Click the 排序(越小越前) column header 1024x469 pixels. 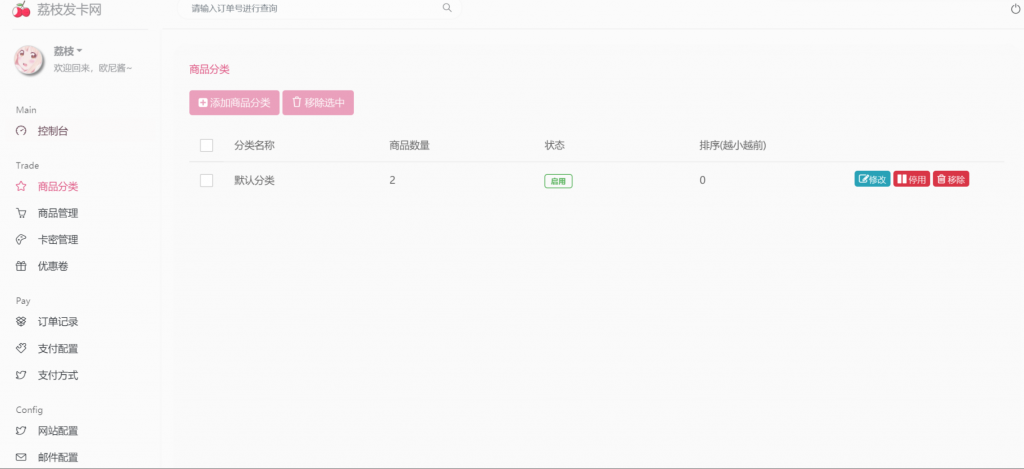click(733, 146)
